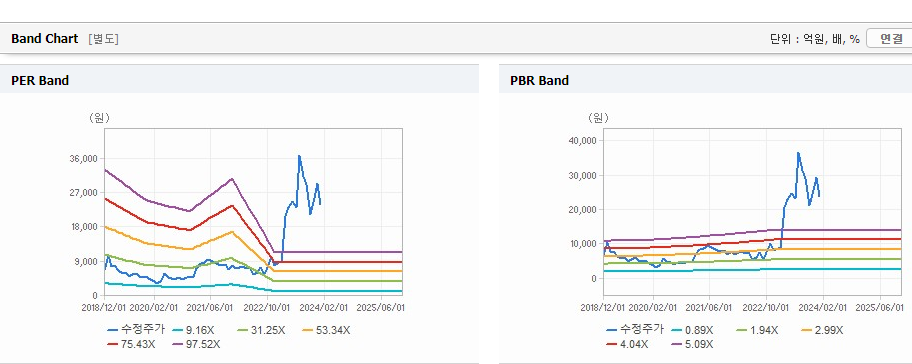
Task: Click the 30,000 y-axis label in PBR chart
Action: click(582, 175)
